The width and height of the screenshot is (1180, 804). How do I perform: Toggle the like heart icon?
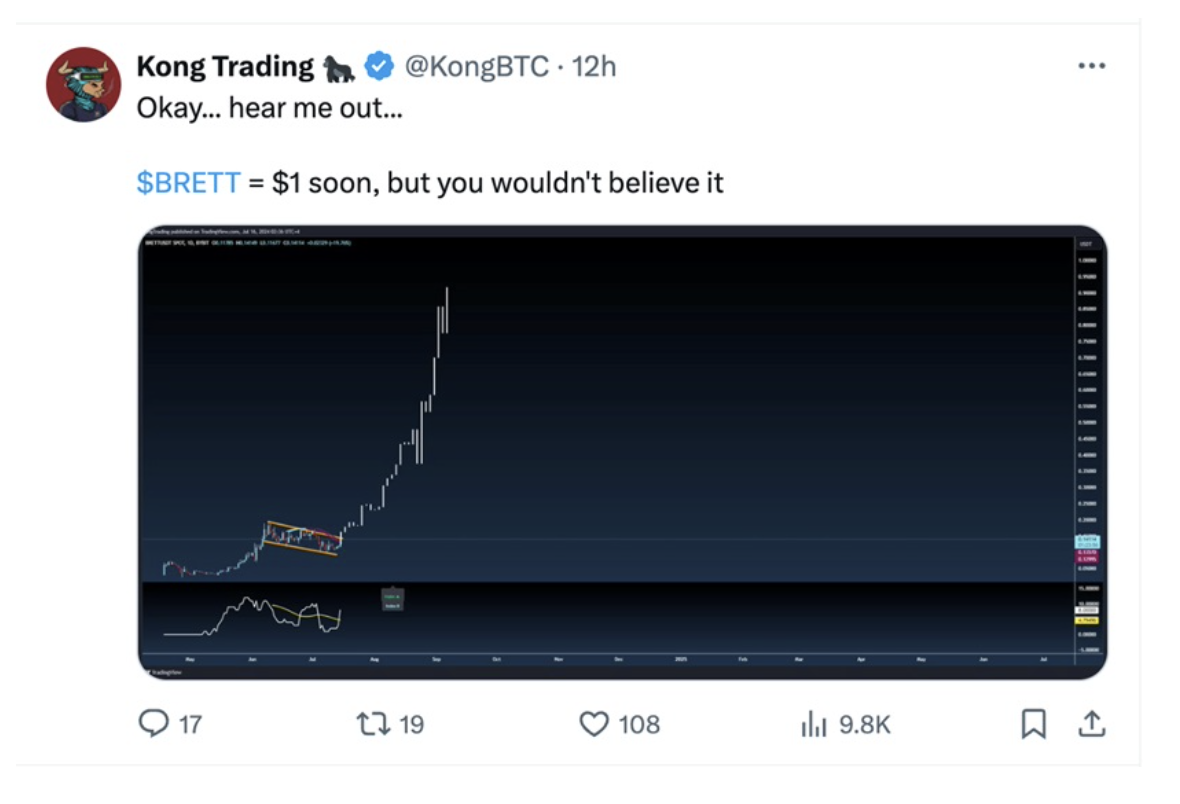pos(594,723)
